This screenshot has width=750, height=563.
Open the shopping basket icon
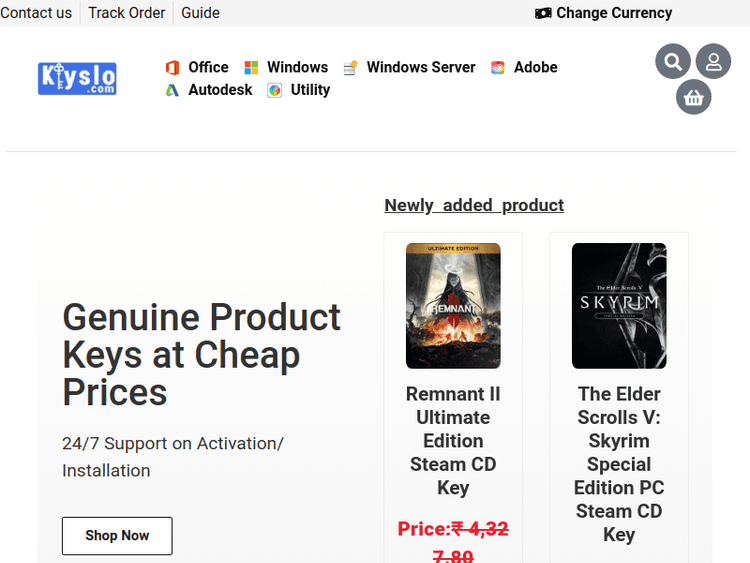click(694, 97)
